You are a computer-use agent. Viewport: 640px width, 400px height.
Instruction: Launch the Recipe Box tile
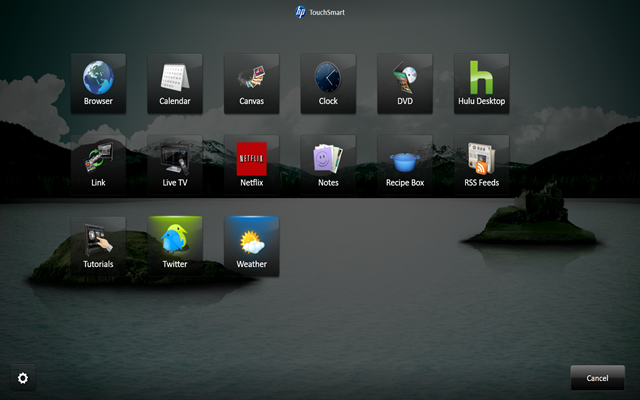pos(405,165)
